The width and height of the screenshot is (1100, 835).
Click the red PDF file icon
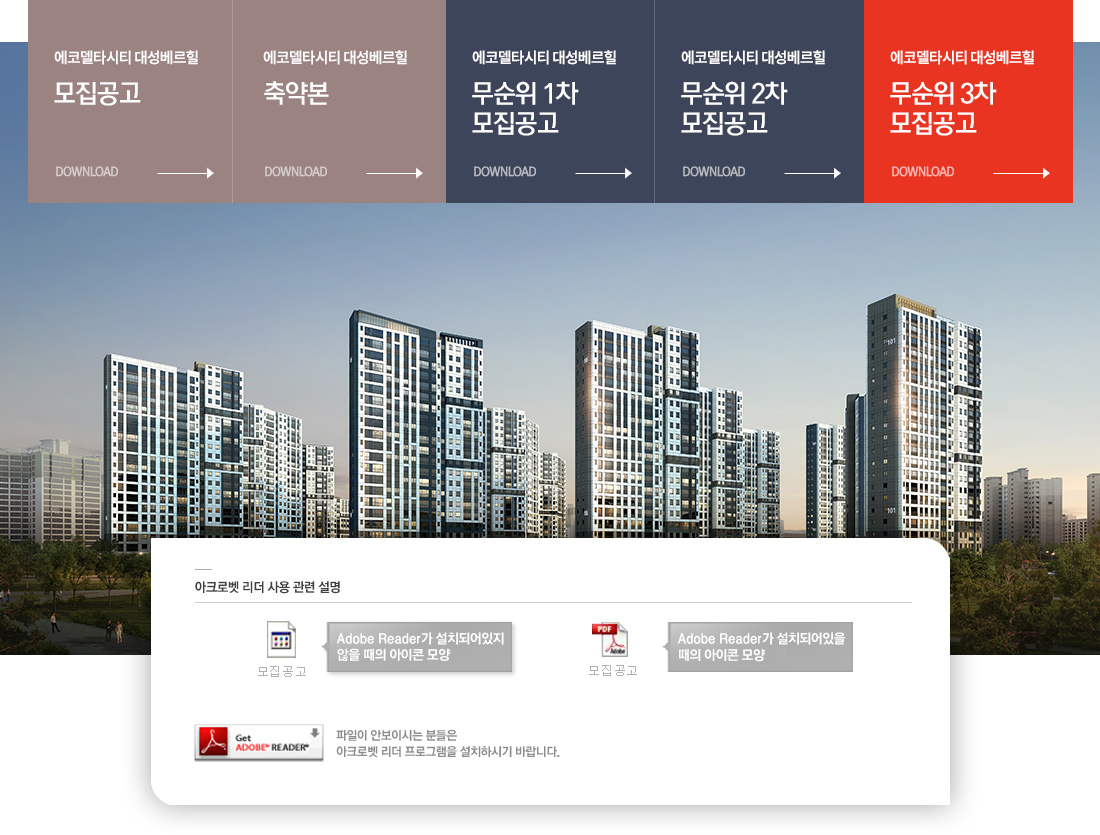[x=609, y=639]
